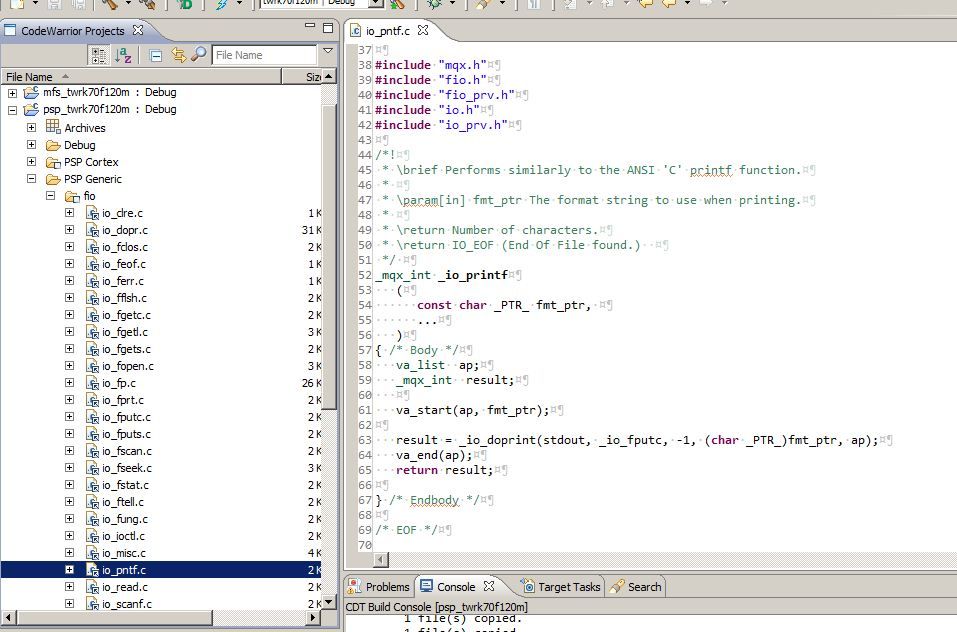This screenshot has height=632, width=957.
Task: Select io_fopen.c file
Action: (x=128, y=366)
